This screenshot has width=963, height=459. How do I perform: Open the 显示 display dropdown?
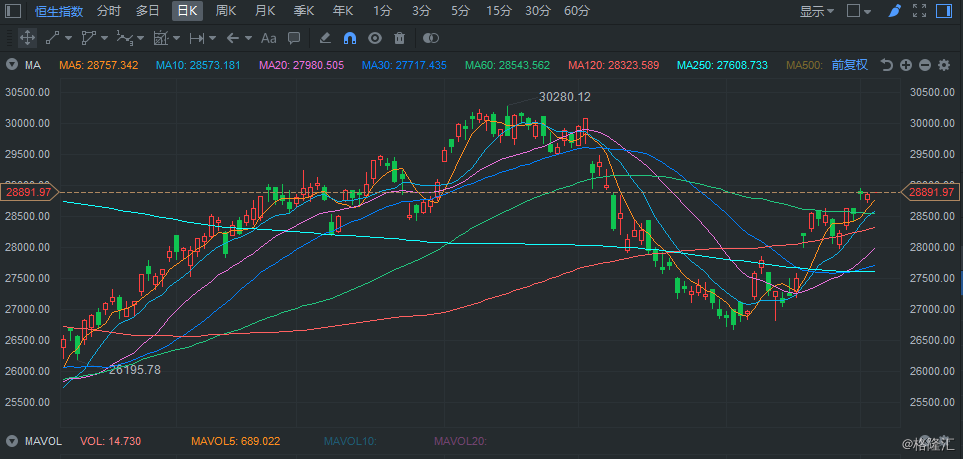pyautogui.click(x=817, y=11)
